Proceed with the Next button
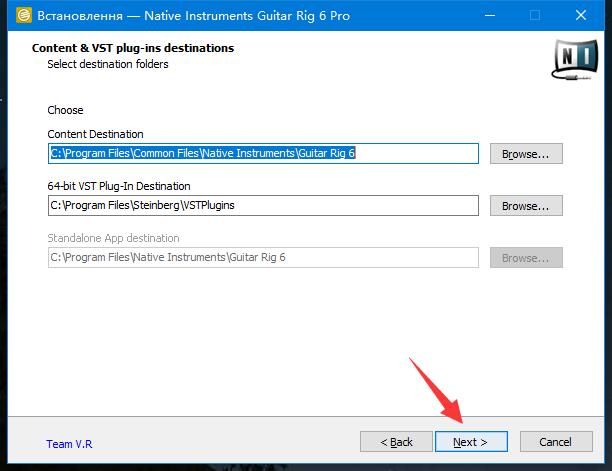This screenshot has height=471, width=612. click(471, 442)
